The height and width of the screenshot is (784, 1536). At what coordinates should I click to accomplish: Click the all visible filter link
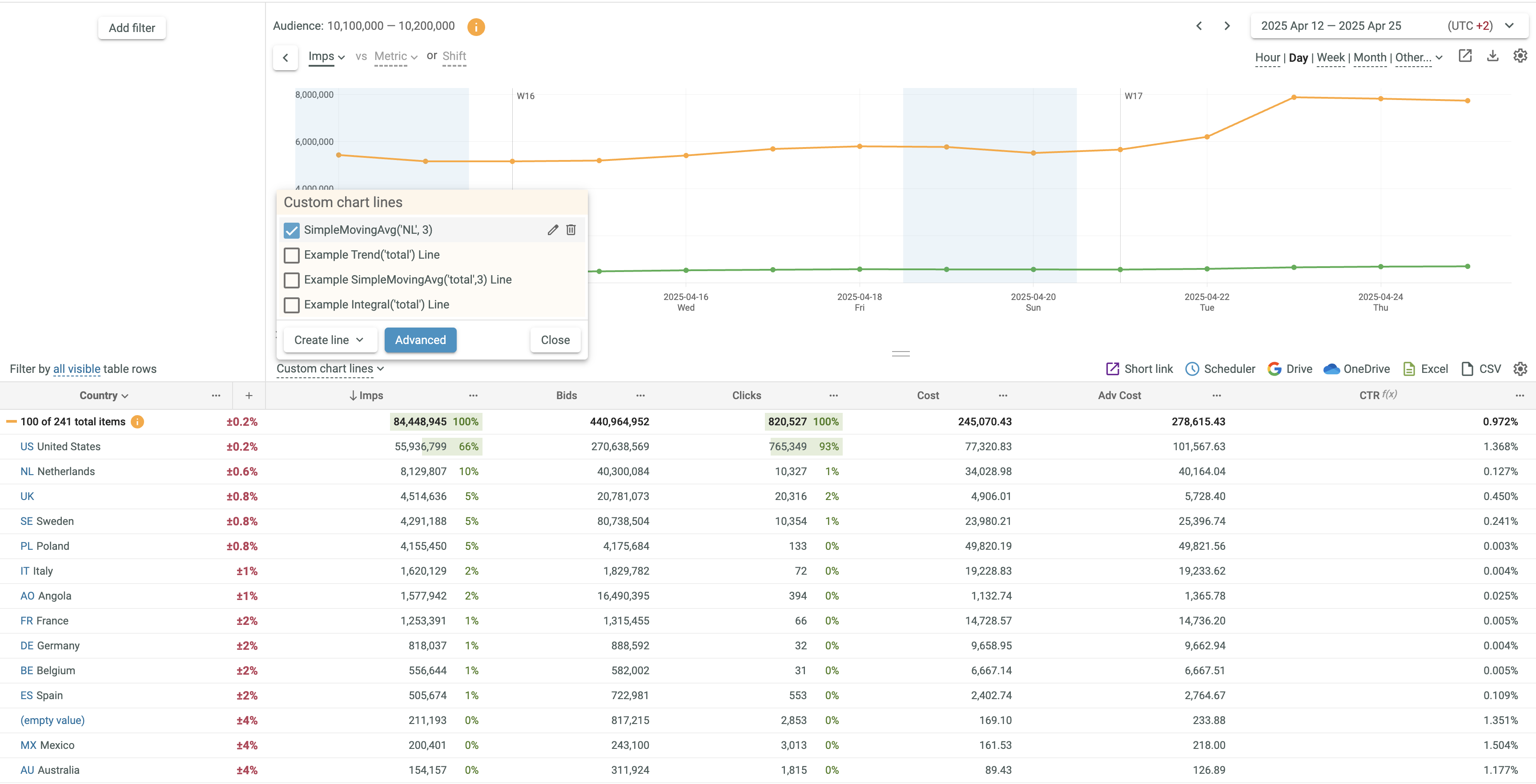pos(76,369)
